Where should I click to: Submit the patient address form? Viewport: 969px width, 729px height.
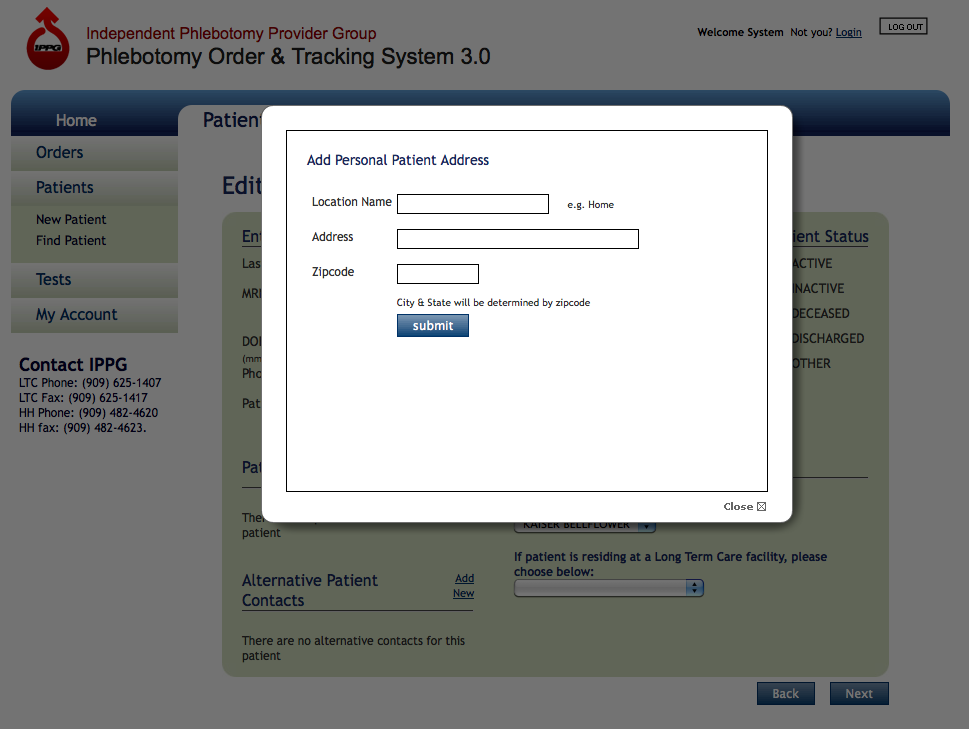433,326
